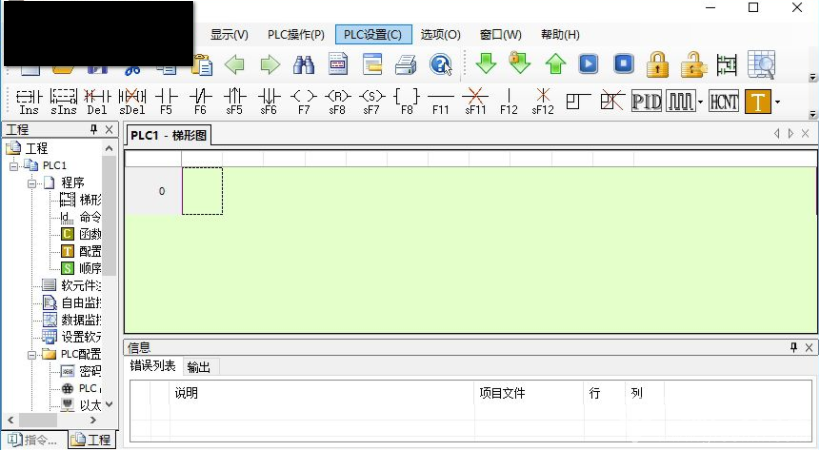Switch to the 输出 tab
This screenshot has height=450, width=819.
198,367
